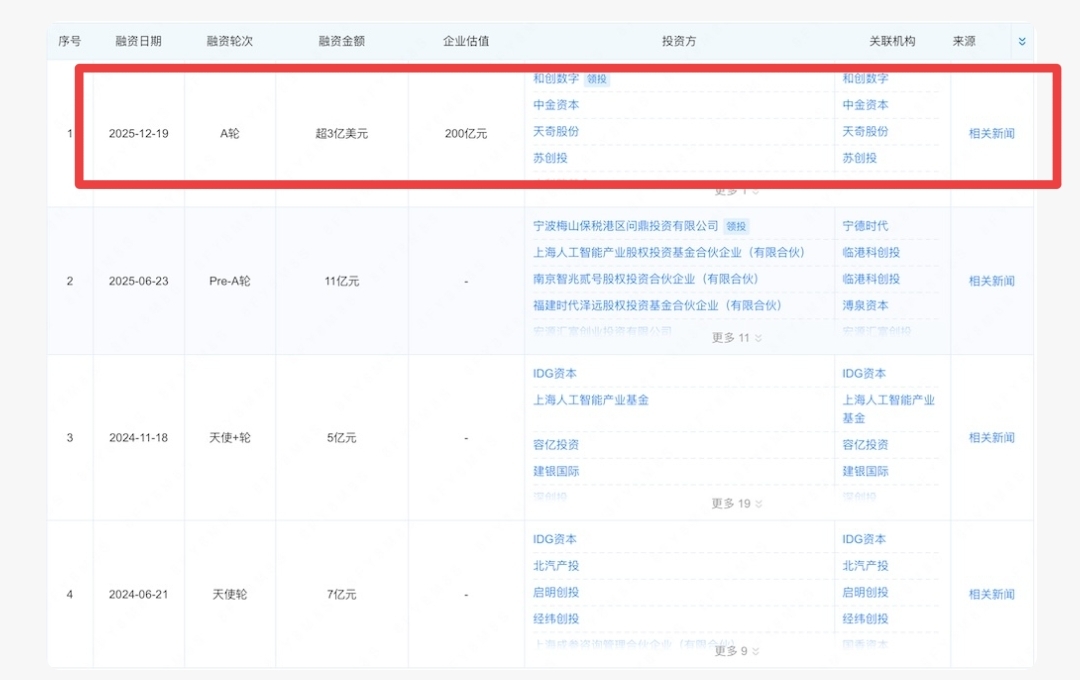Open 天奇股份 in 关联机构 column
The width and height of the screenshot is (1080, 680).
coord(865,131)
